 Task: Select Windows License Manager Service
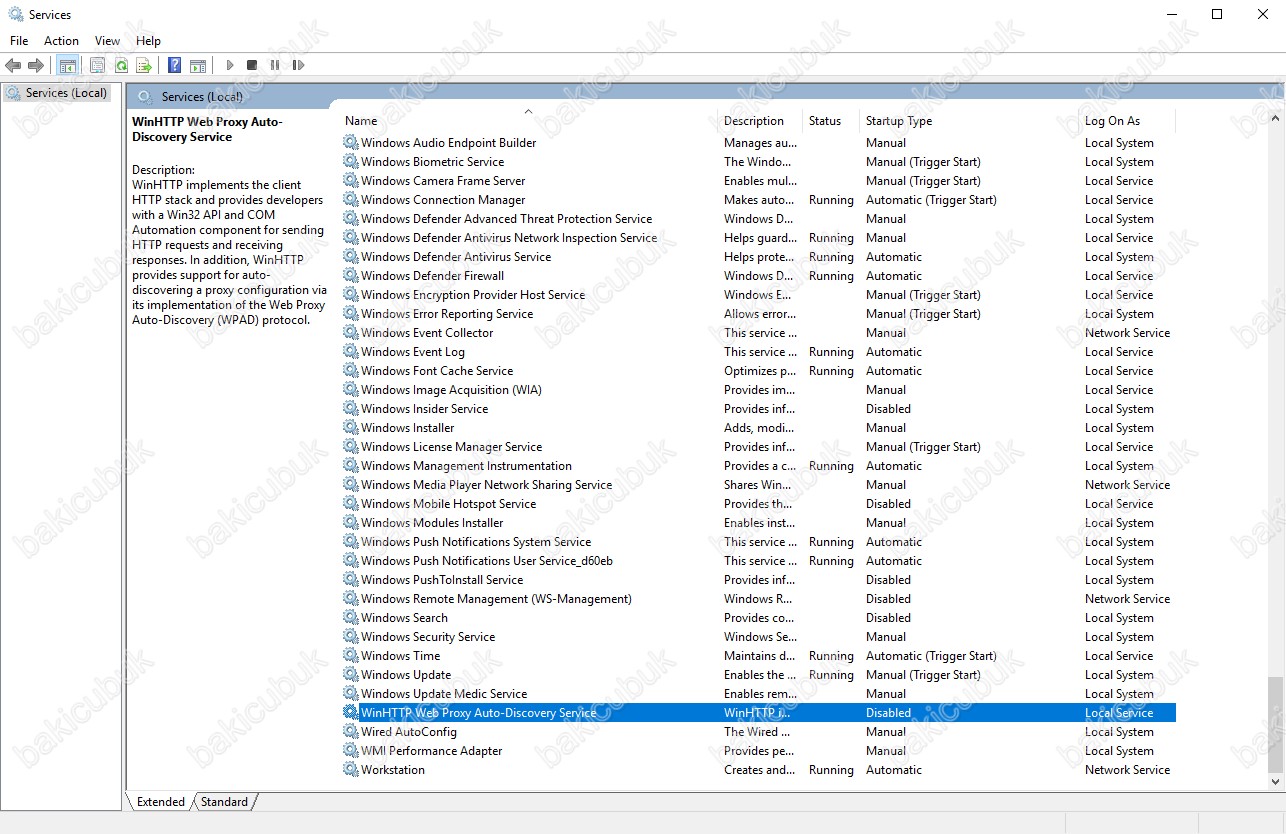pyautogui.click(x=759, y=447)
